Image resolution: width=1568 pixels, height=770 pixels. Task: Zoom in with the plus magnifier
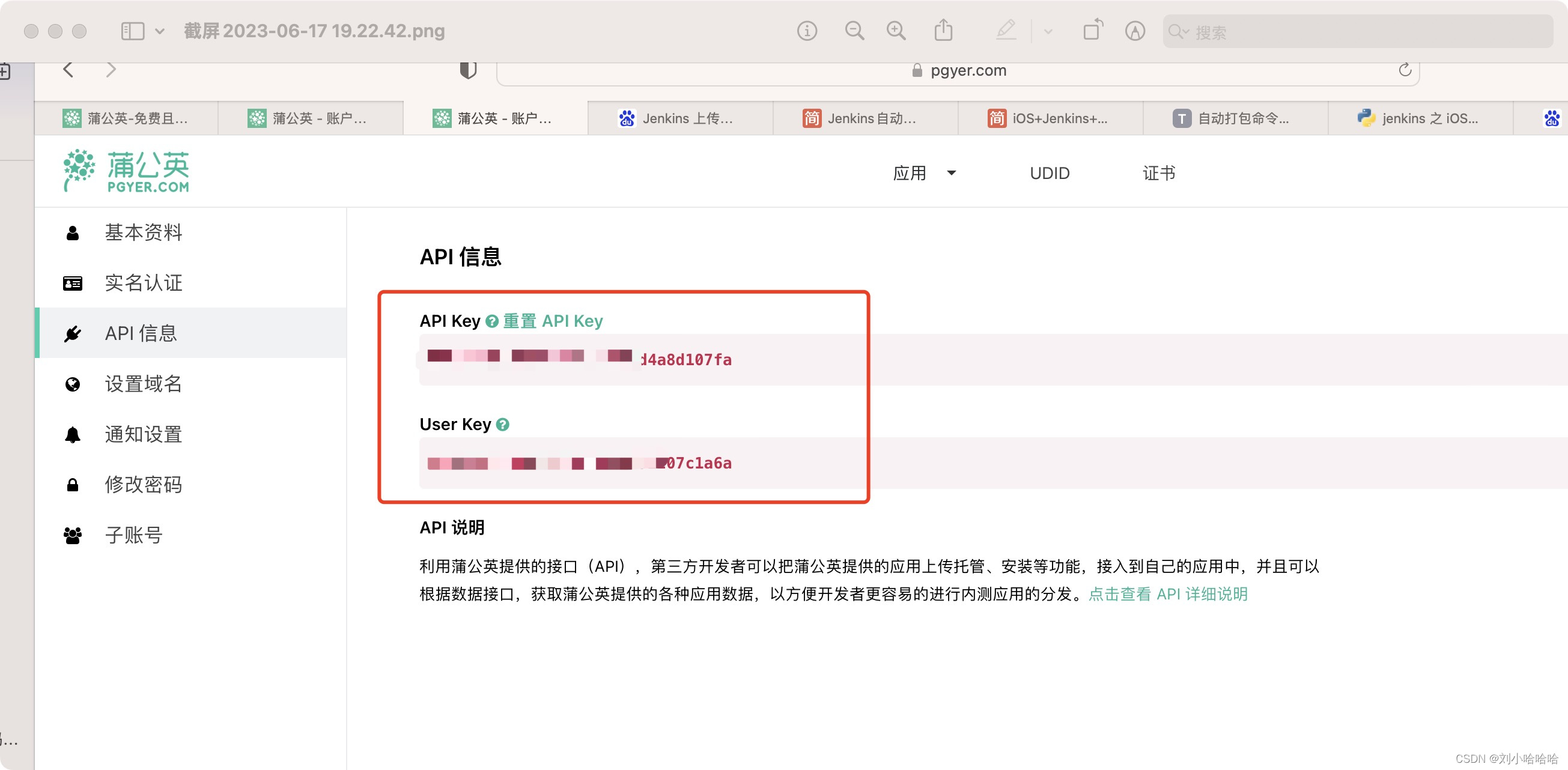tap(896, 31)
